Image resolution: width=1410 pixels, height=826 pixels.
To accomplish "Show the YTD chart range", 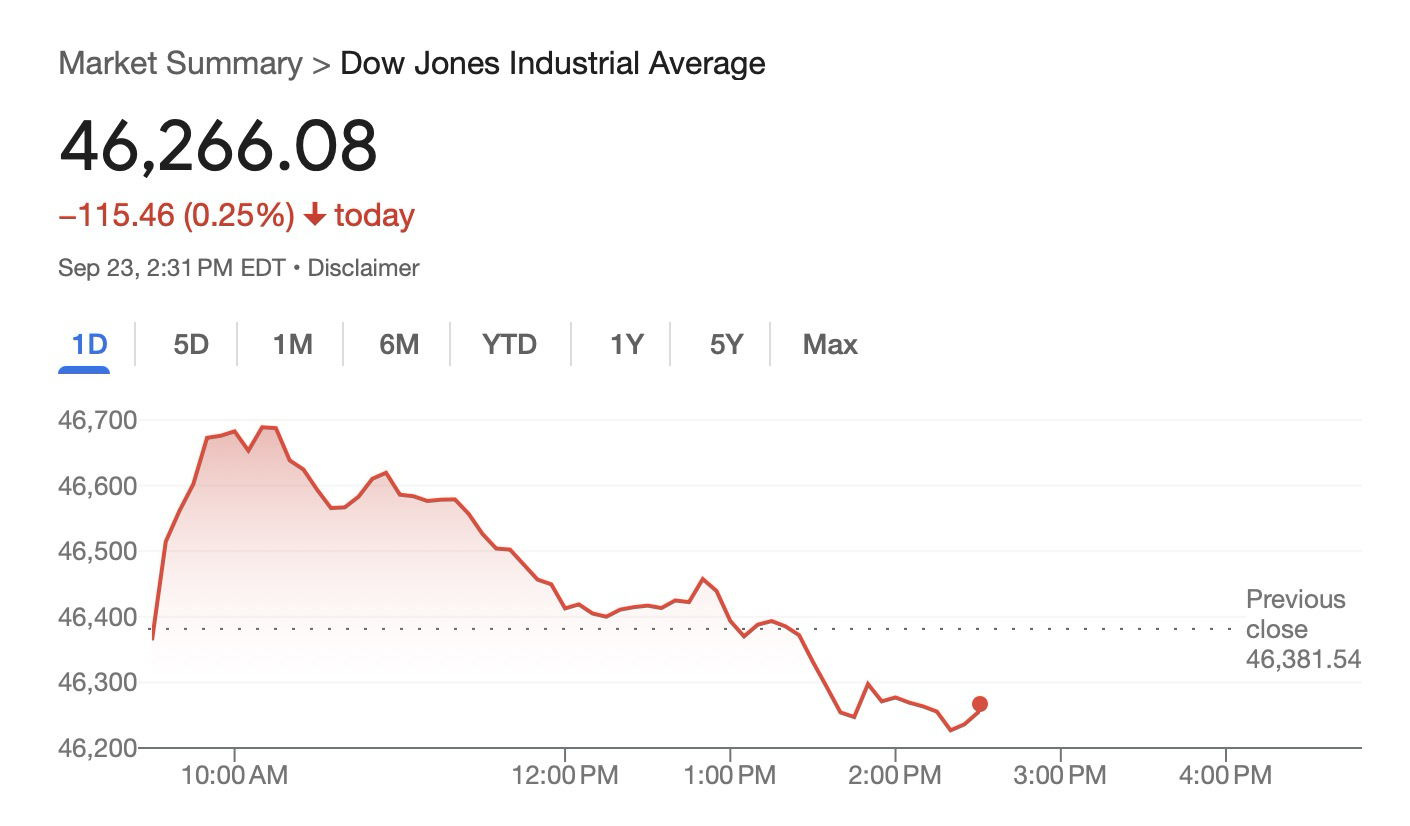I will pyautogui.click(x=509, y=345).
